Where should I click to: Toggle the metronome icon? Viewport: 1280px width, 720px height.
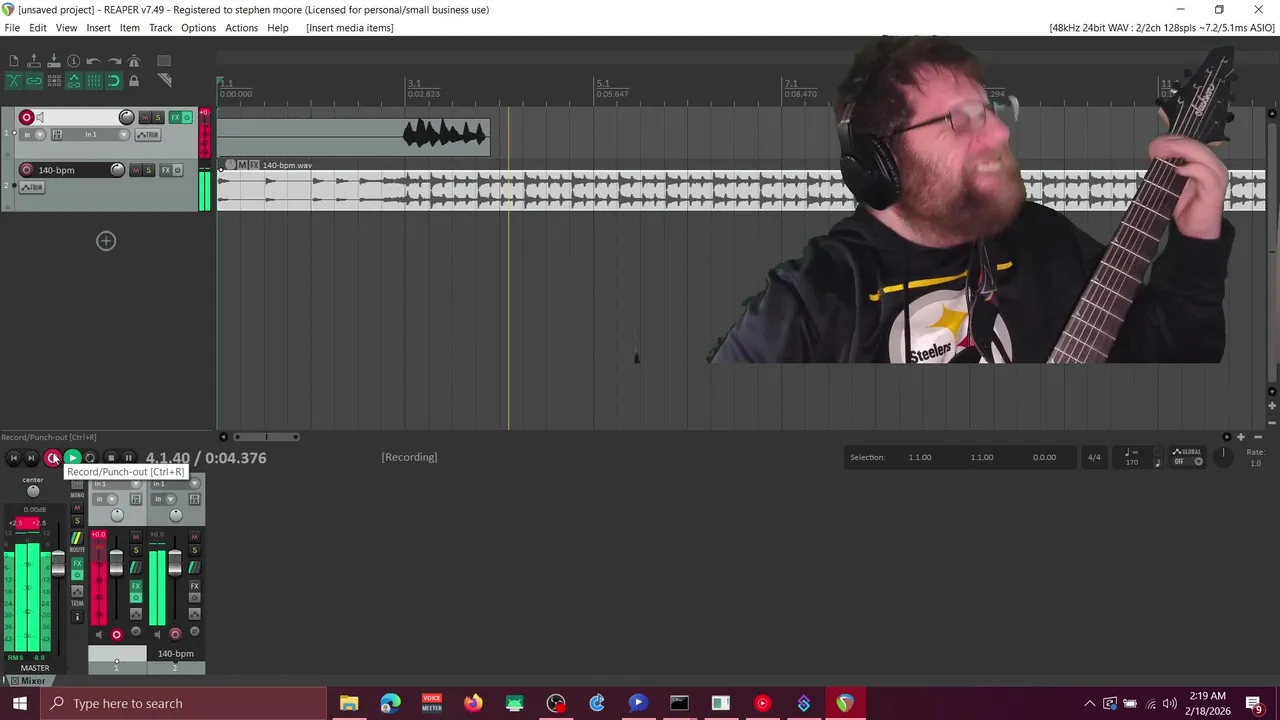pos(134,60)
